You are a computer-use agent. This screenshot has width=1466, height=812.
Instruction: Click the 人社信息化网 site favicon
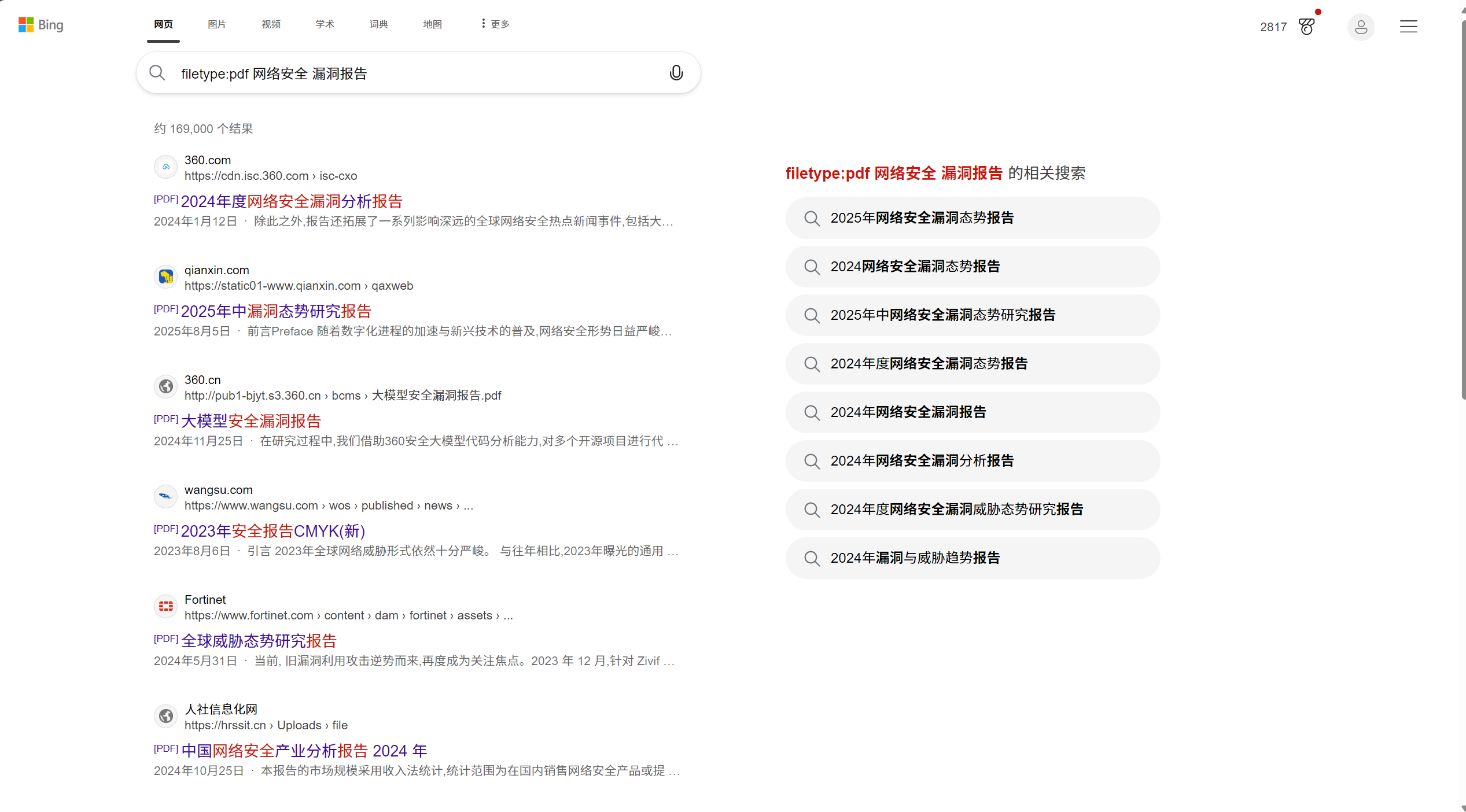[165, 716]
